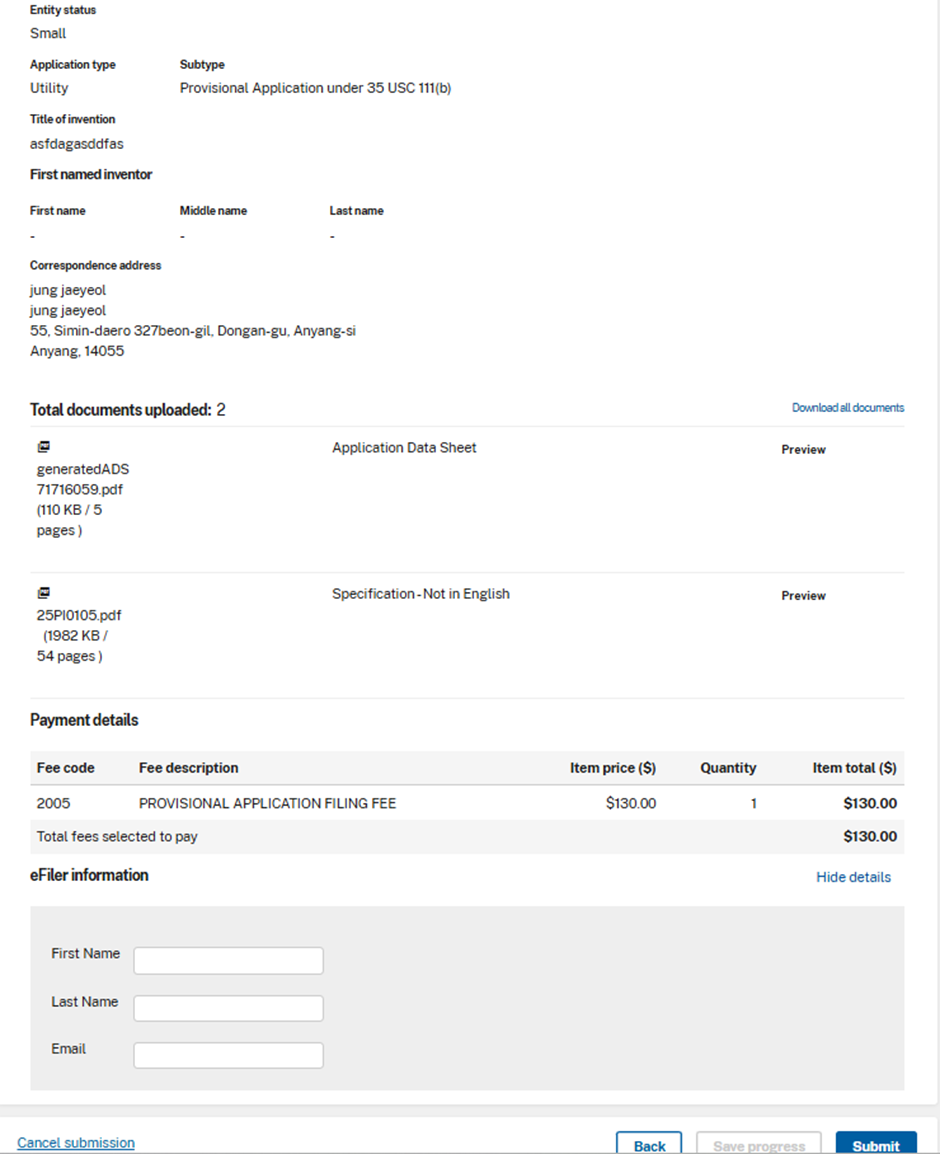940x1154 pixels.
Task: Click Application Data Sheet document description
Action: point(404,447)
